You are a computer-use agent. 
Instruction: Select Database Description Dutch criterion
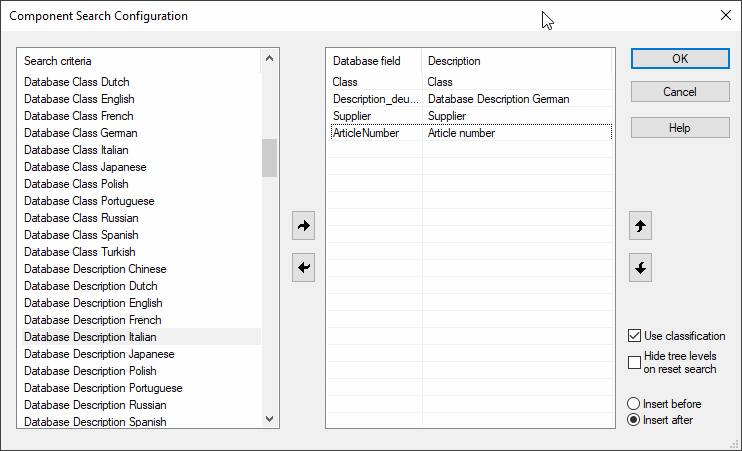(x=141, y=286)
